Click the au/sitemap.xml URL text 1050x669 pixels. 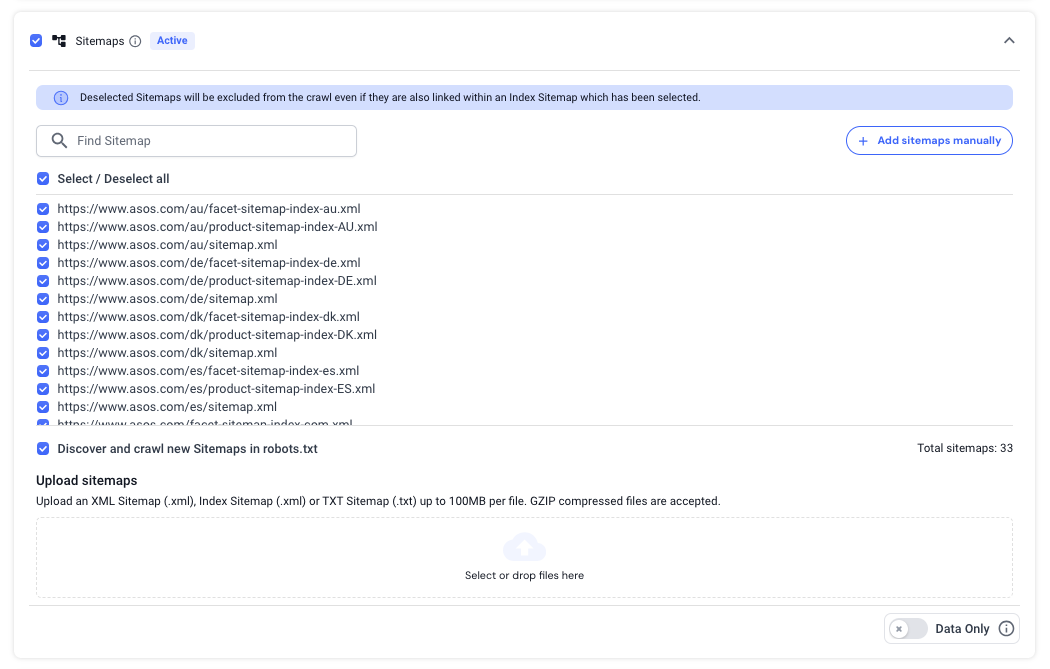point(167,245)
